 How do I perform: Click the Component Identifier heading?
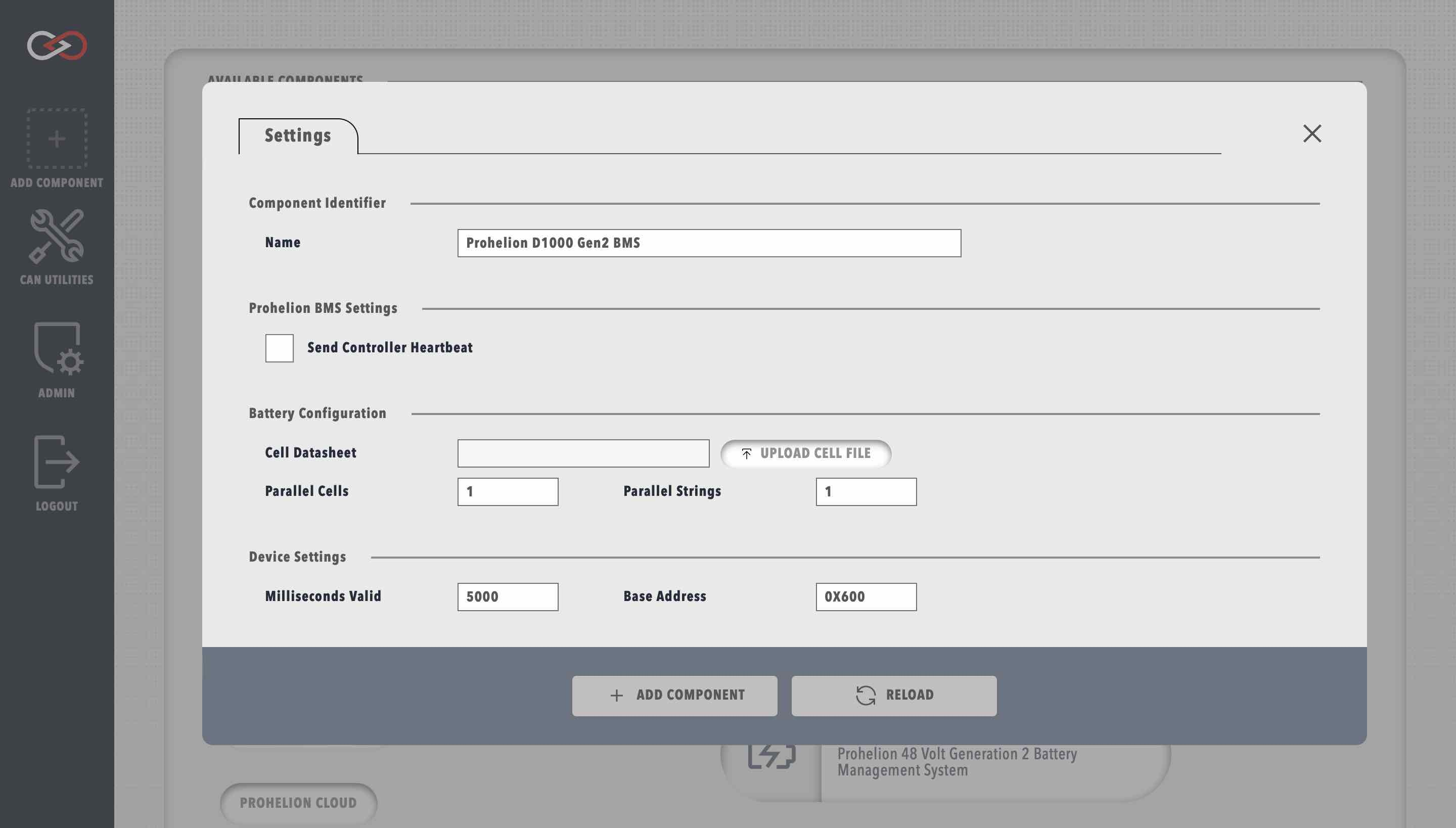click(x=317, y=203)
